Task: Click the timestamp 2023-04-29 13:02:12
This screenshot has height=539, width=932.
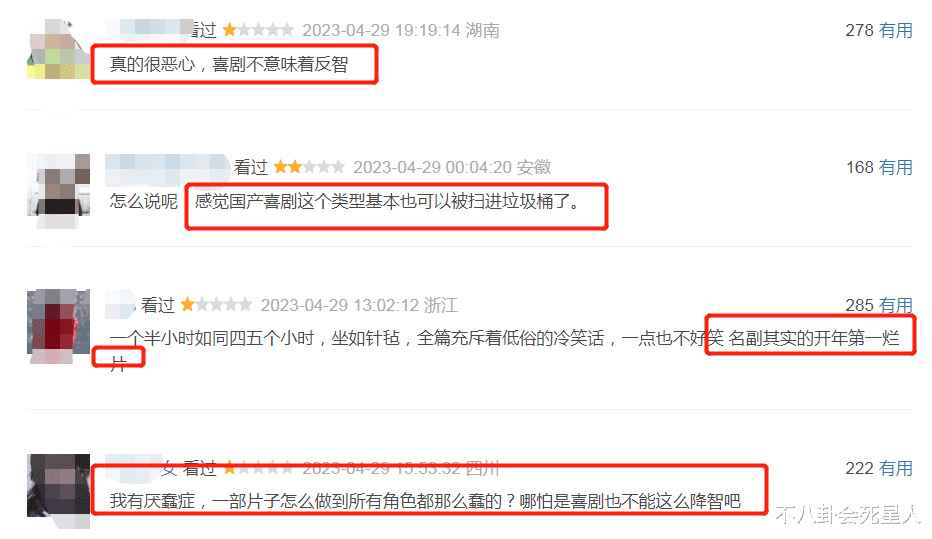Action: coord(339,305)
